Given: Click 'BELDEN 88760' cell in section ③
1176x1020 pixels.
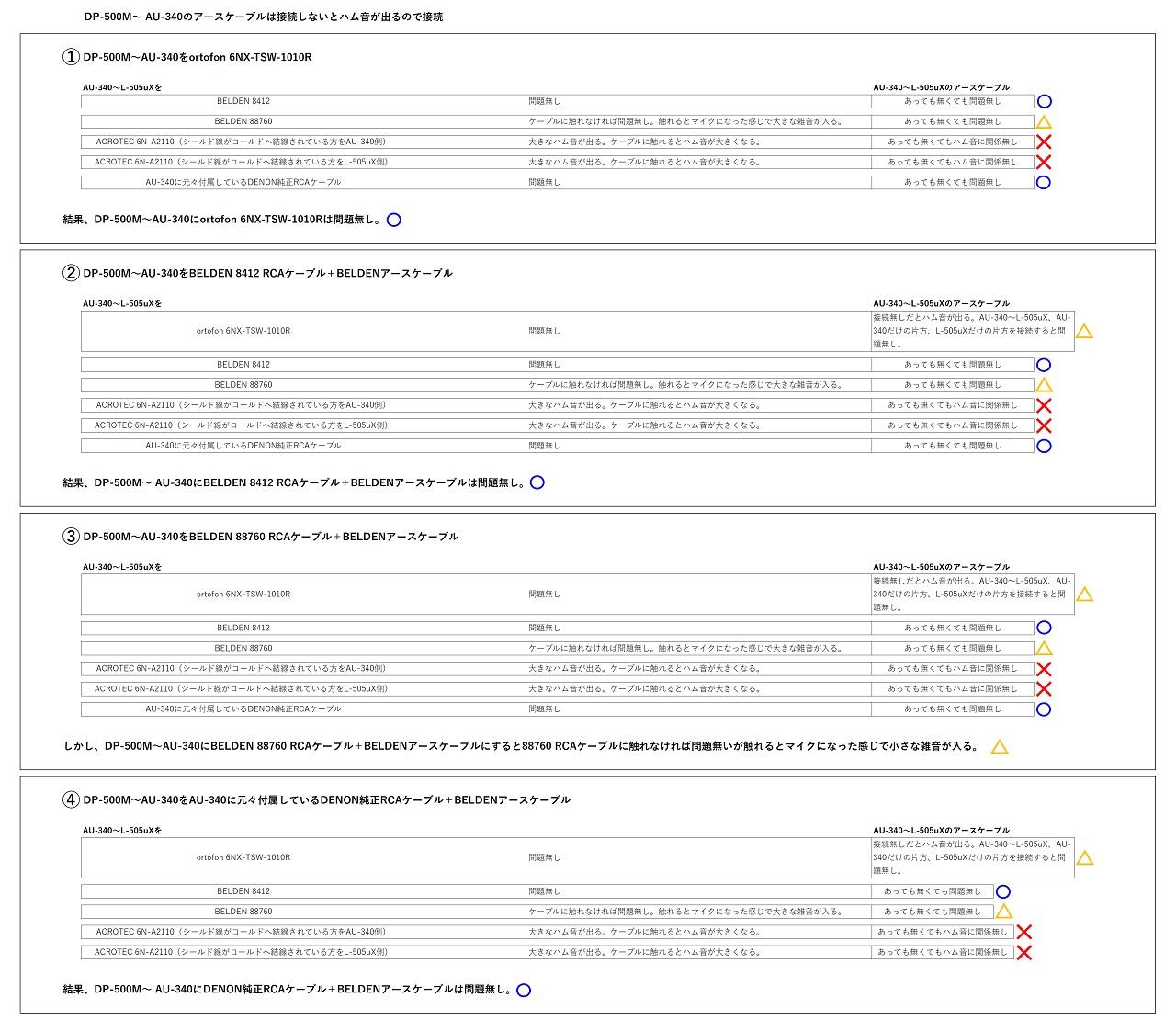Looking at the screenshot, I should [243, 648].
